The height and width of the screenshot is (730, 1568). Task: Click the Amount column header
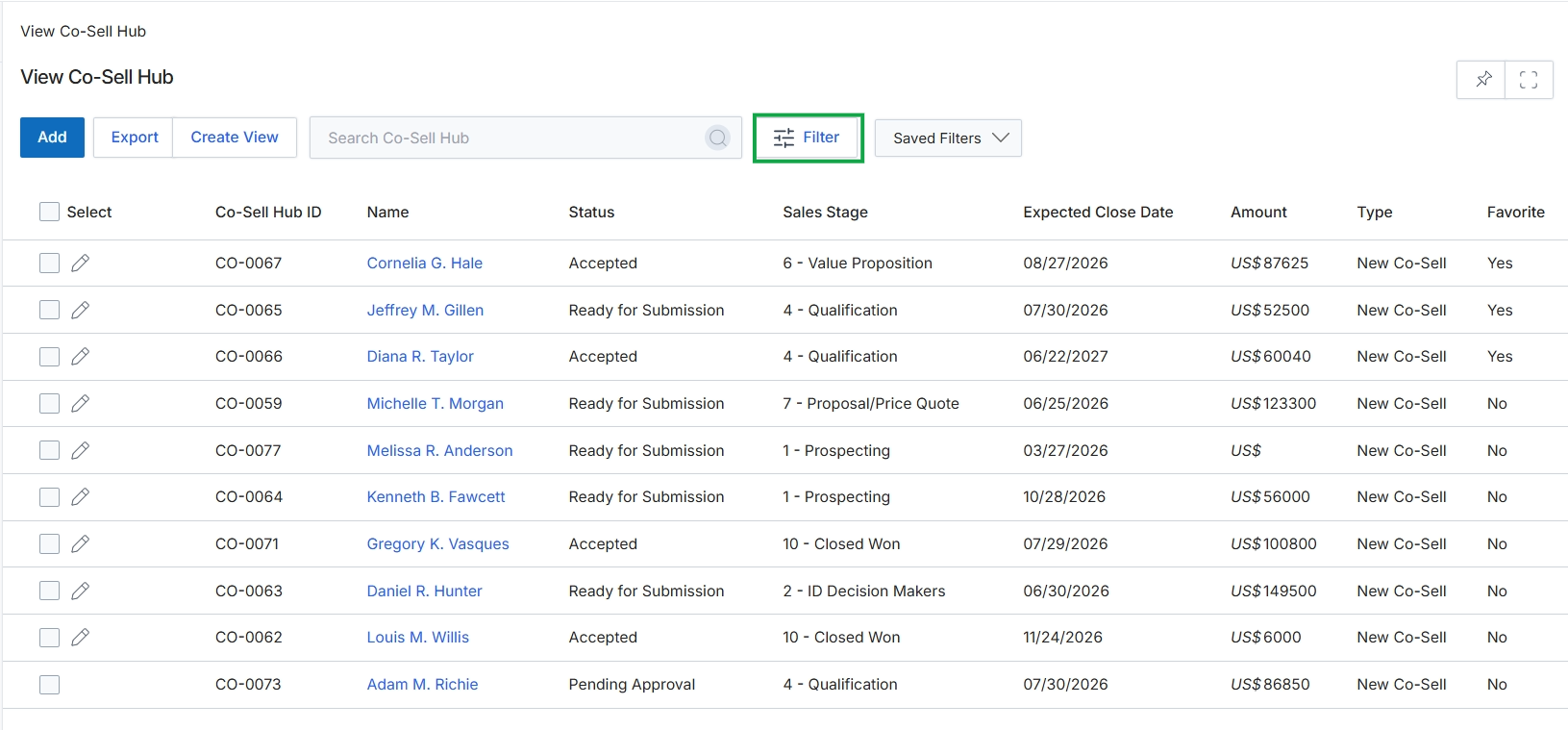[x=1258, y=212]
